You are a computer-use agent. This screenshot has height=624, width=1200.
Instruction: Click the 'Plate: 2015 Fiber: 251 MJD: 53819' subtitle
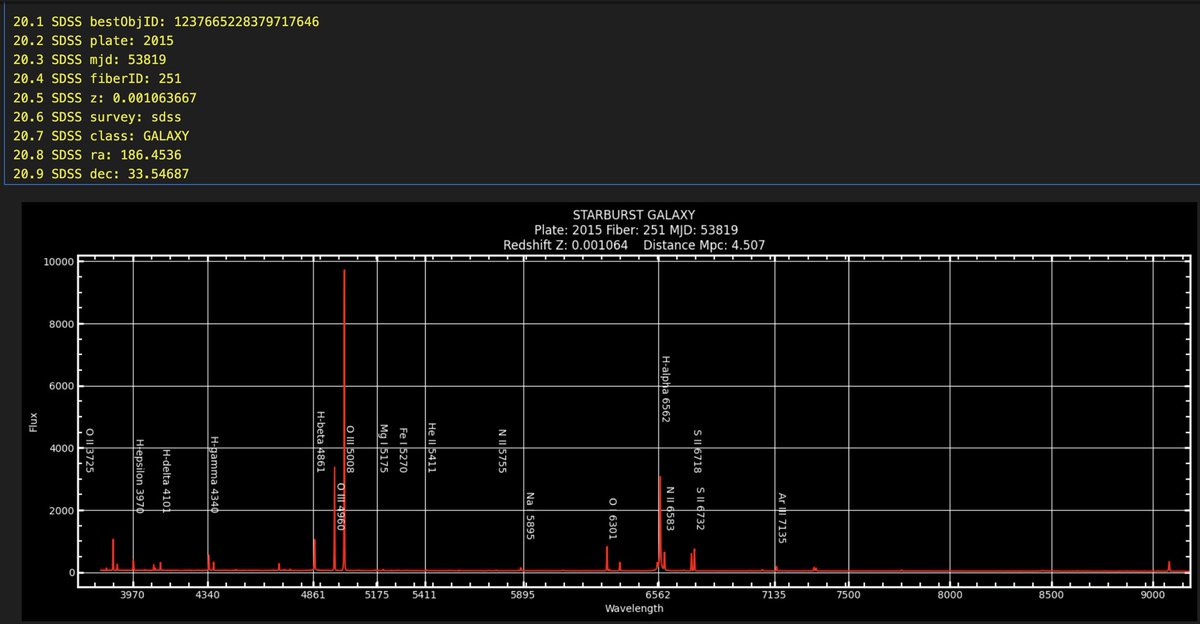636,230
